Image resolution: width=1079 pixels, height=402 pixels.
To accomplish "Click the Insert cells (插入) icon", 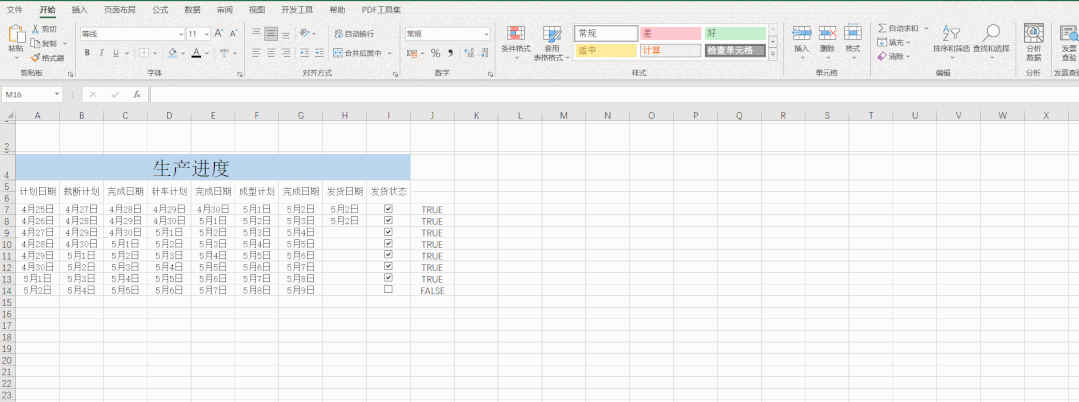I will coord(802,33).
